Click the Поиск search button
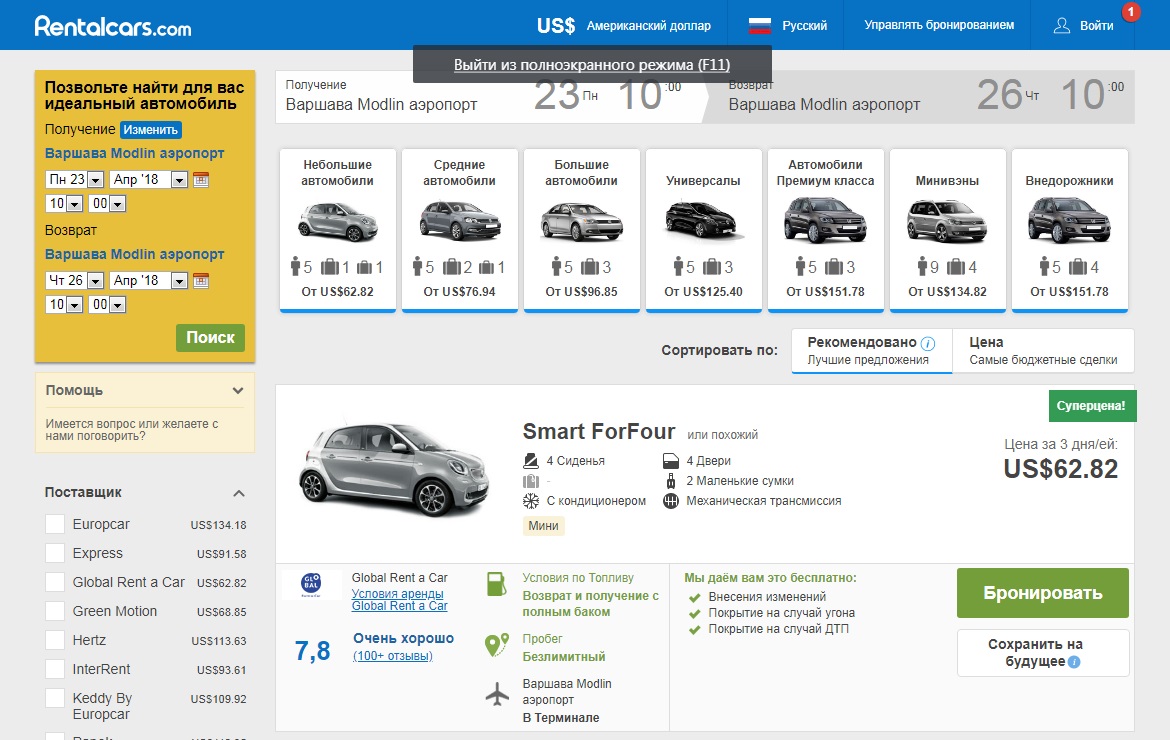This screenshot has height=740, width=1170. pyautogui.click(x=210, y=338)
